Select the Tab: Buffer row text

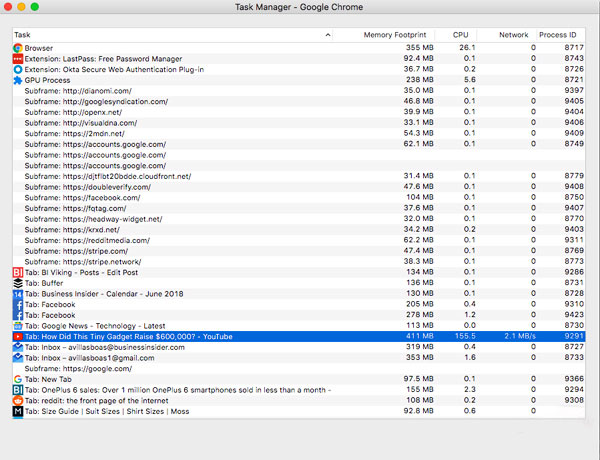[x=44, y=283]
